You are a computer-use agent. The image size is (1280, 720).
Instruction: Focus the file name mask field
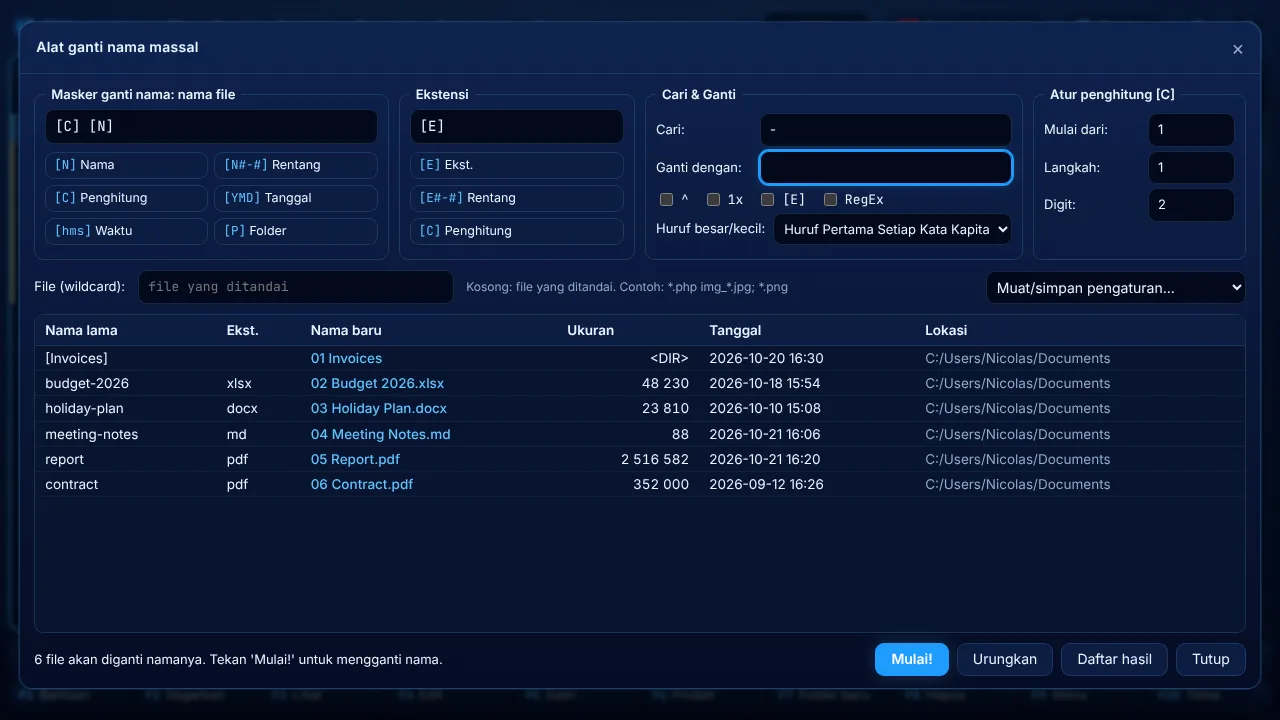211,127
